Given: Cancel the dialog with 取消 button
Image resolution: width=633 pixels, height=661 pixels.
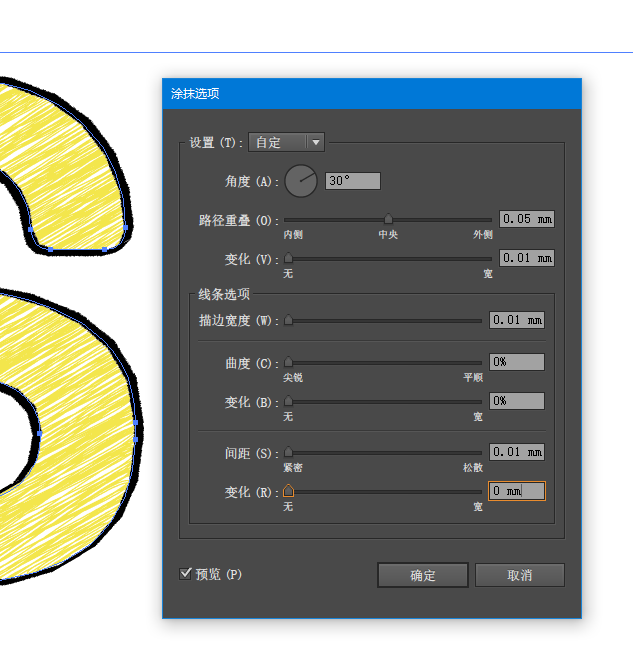Looking at the screenshot, I should (520, 575).
